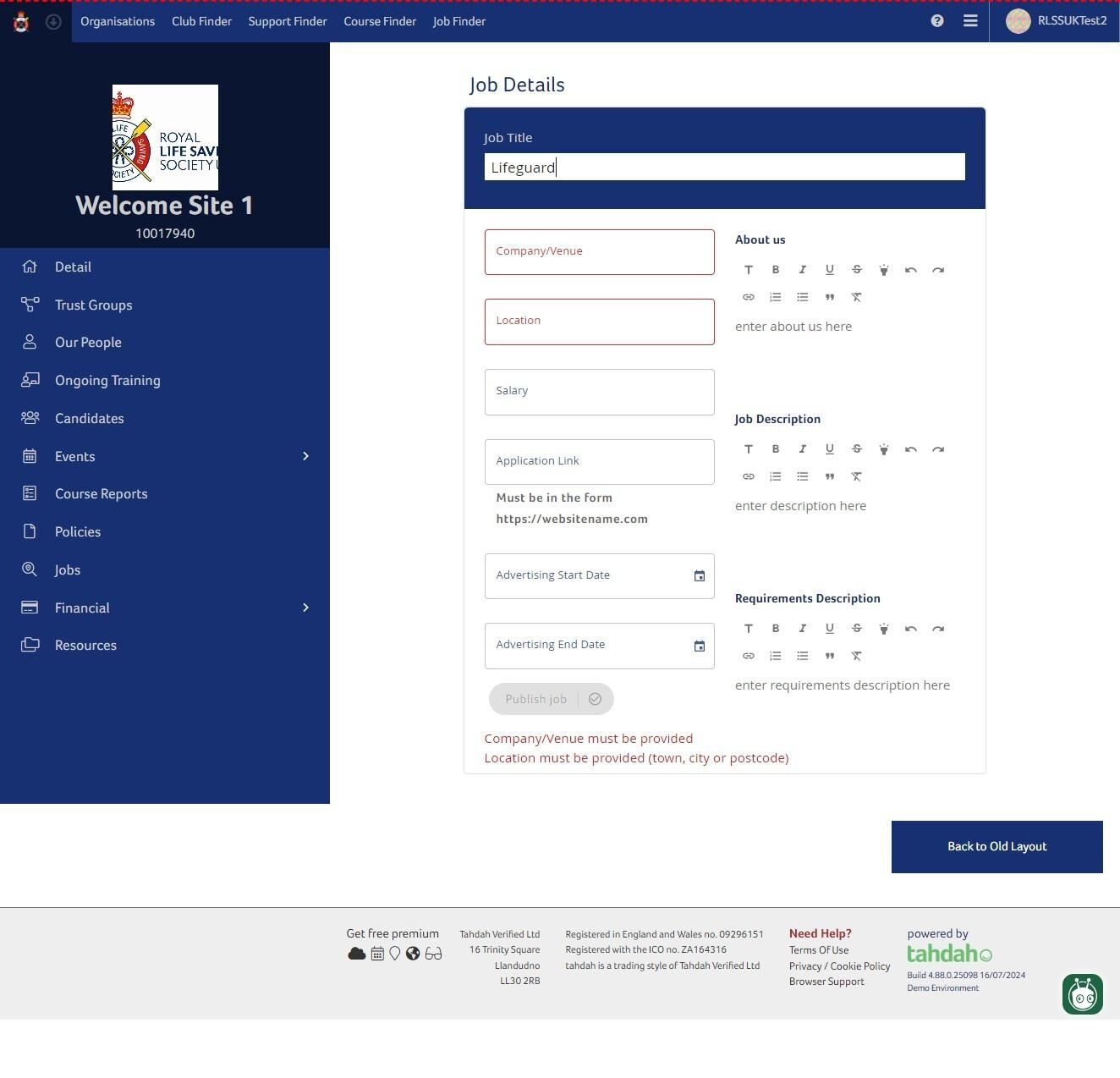Viewport: 1120px width, 1078px height.
Task: Toggle ordered list in the Job Description editor
Action: pos(776,476)
